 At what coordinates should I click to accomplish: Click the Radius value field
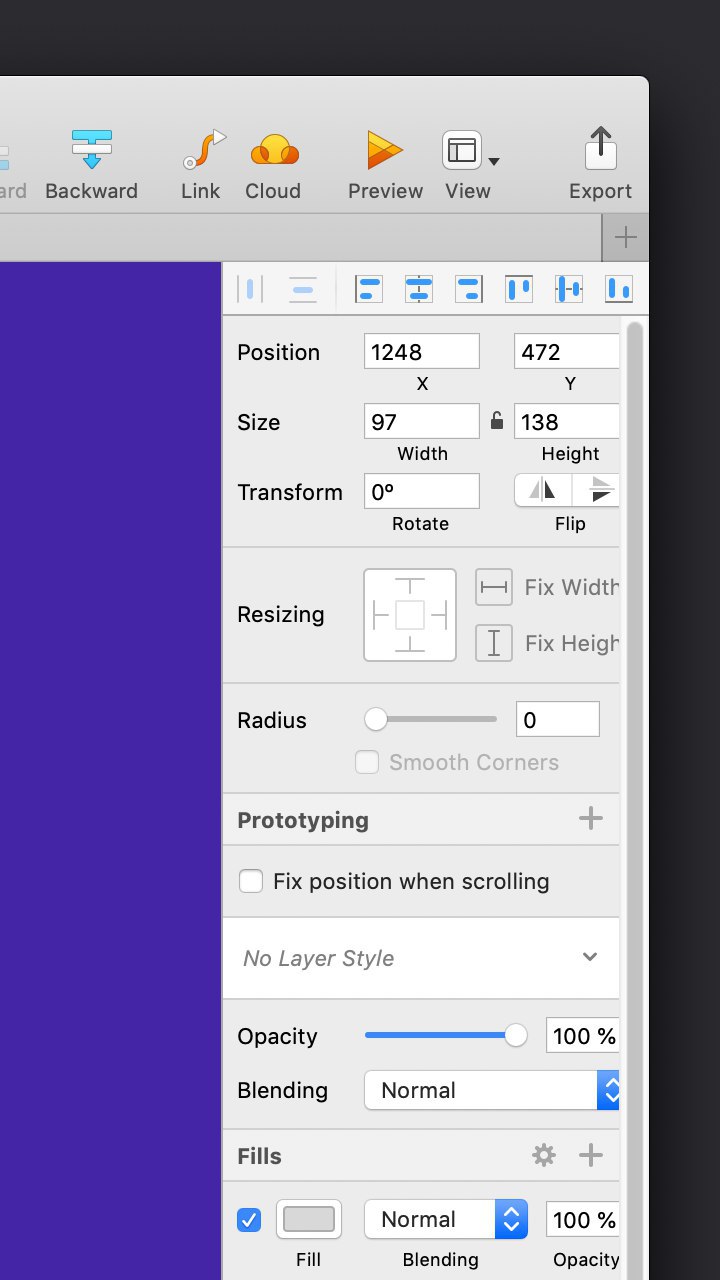coord(558,720)
